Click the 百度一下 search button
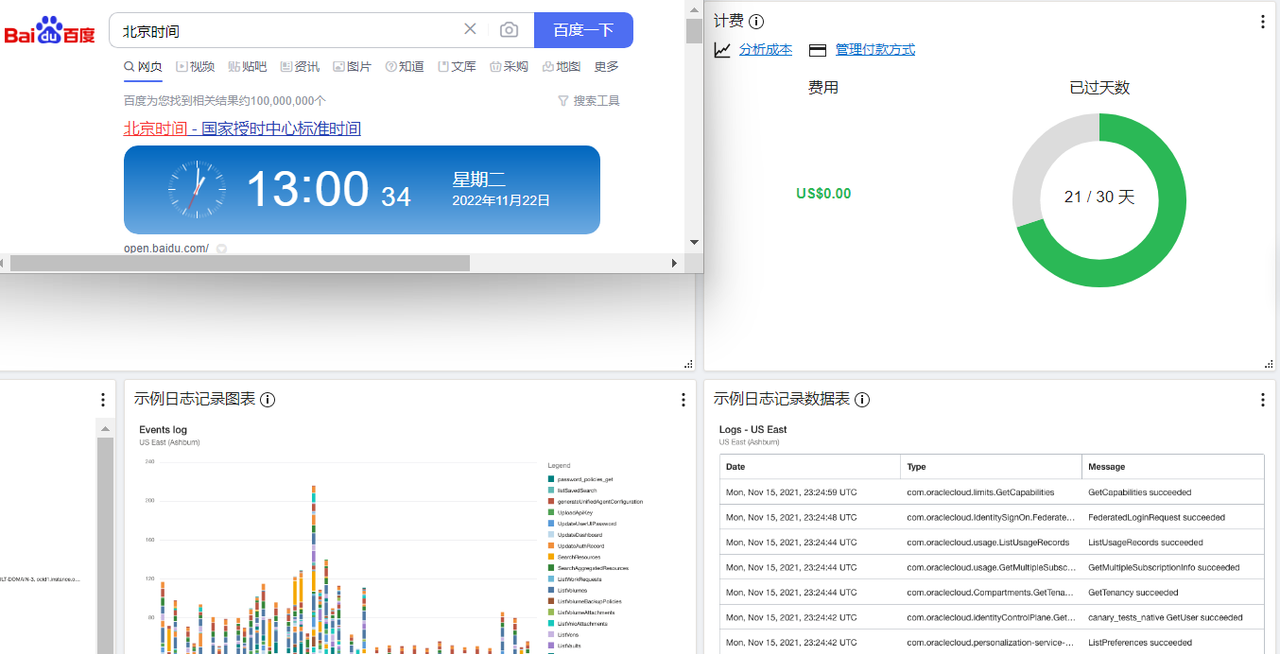1280x654 pixels. click(583, 30)
